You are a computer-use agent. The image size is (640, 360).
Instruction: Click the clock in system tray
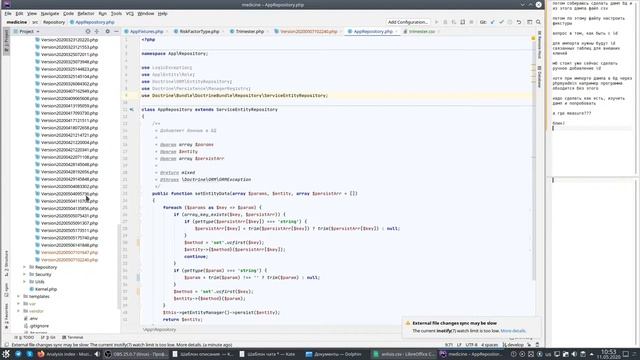609,353
